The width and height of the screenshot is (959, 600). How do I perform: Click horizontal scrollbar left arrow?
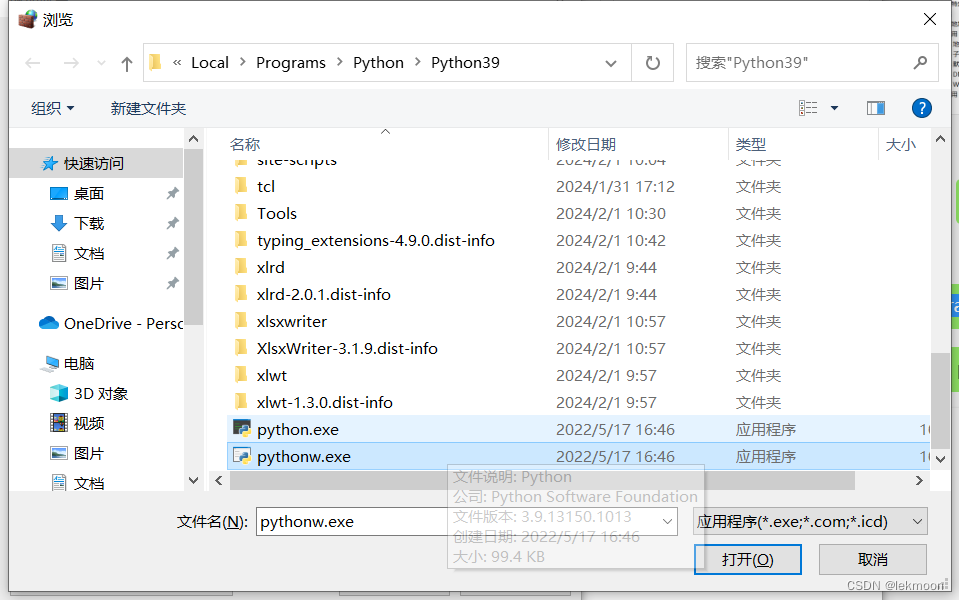coord(218,481)
